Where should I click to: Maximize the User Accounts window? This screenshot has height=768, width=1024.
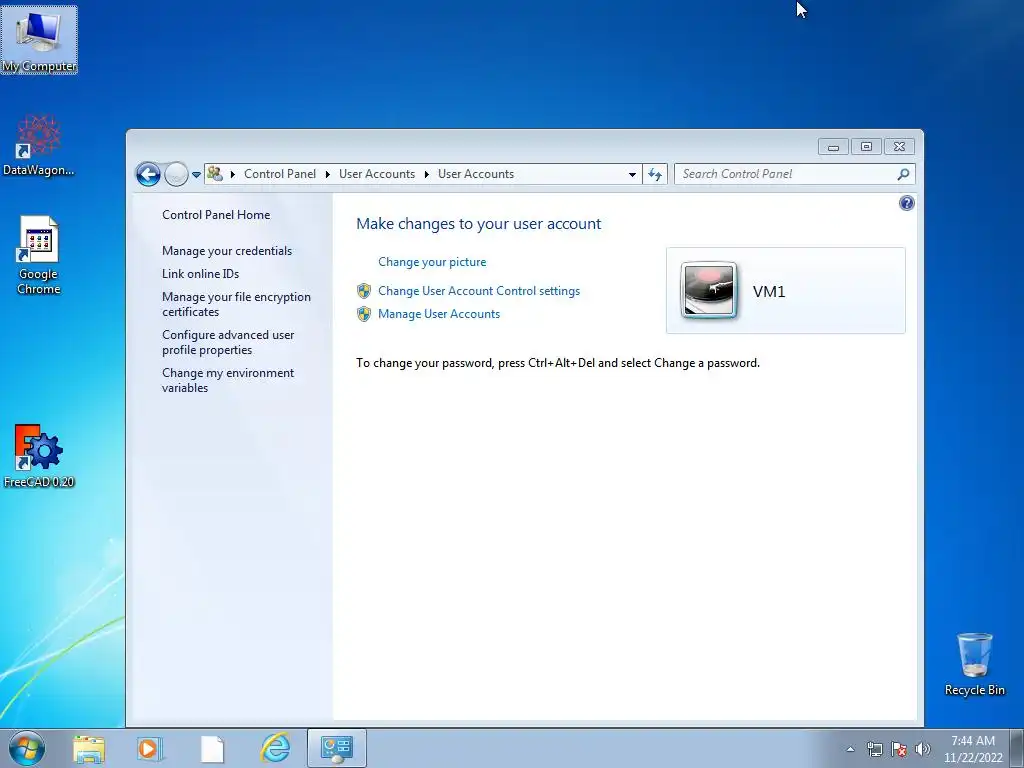pos(866,147)
